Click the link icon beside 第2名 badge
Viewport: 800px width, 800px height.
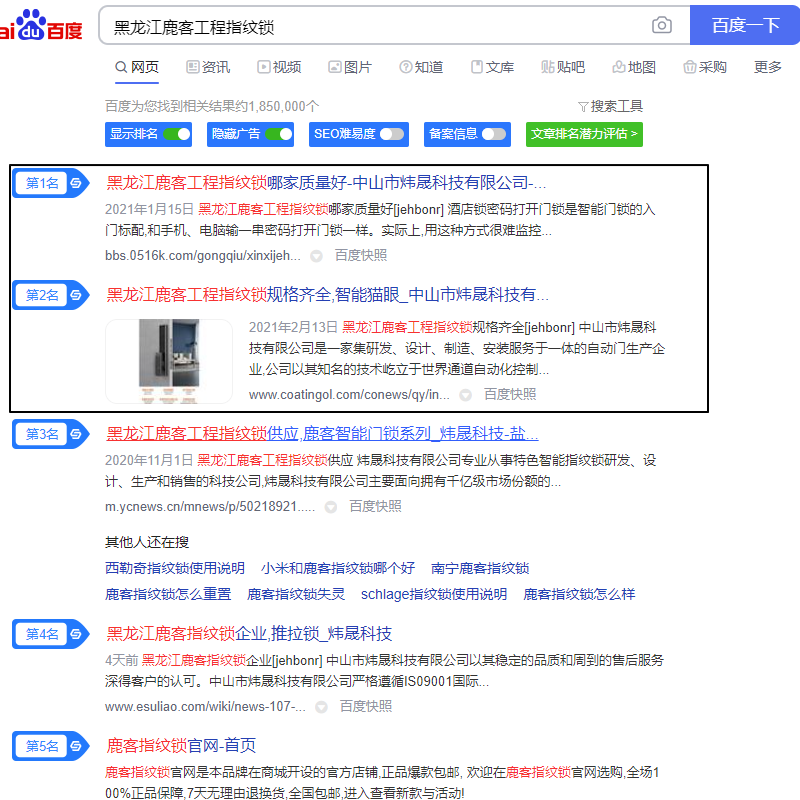point(76,295)
